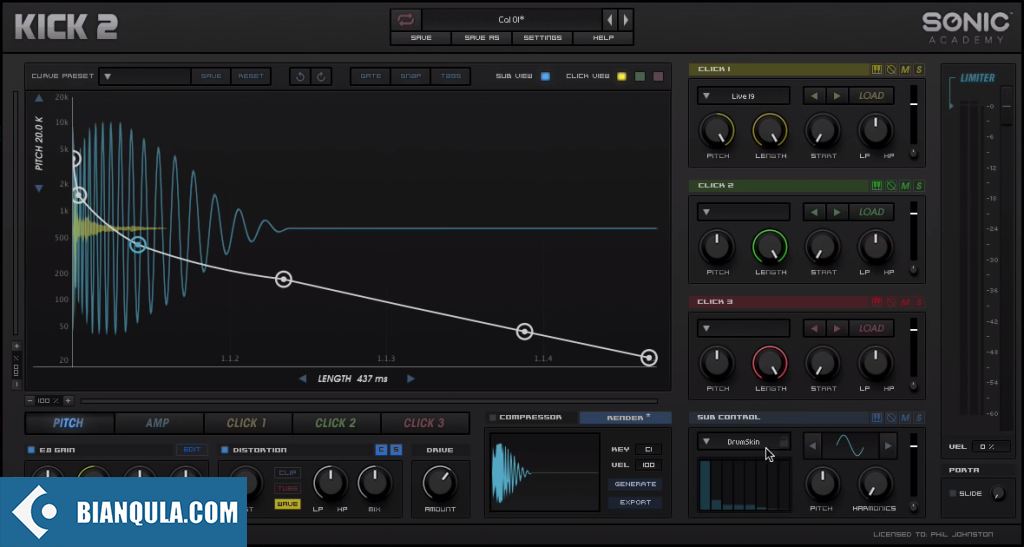Mute Sub Control with M icon

(x=905, y=418)
